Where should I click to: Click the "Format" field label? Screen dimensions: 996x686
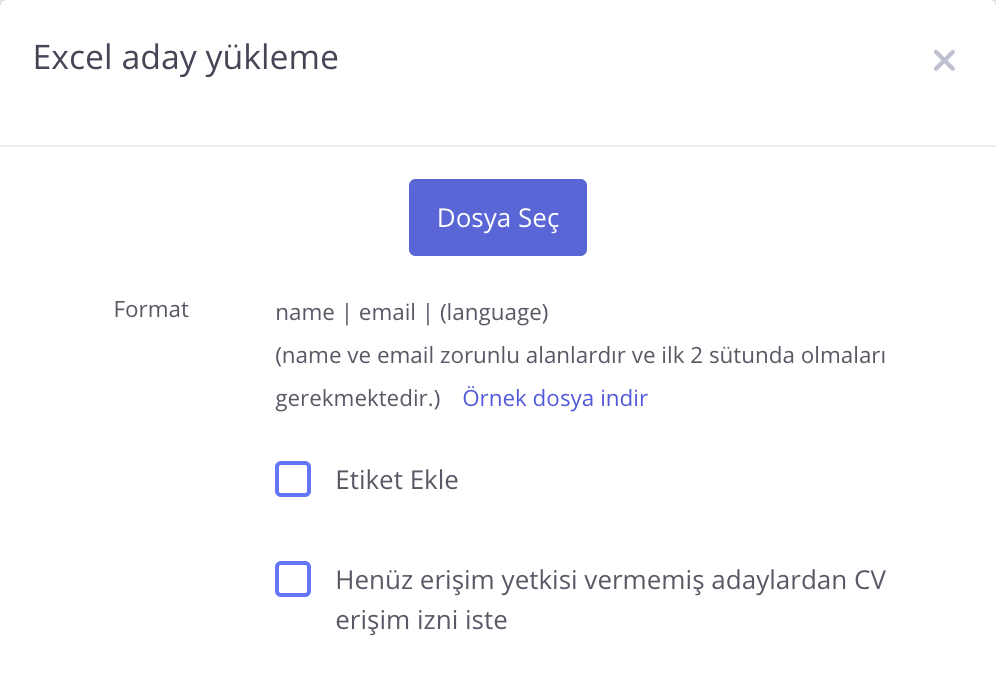click(x=151, y=309)
